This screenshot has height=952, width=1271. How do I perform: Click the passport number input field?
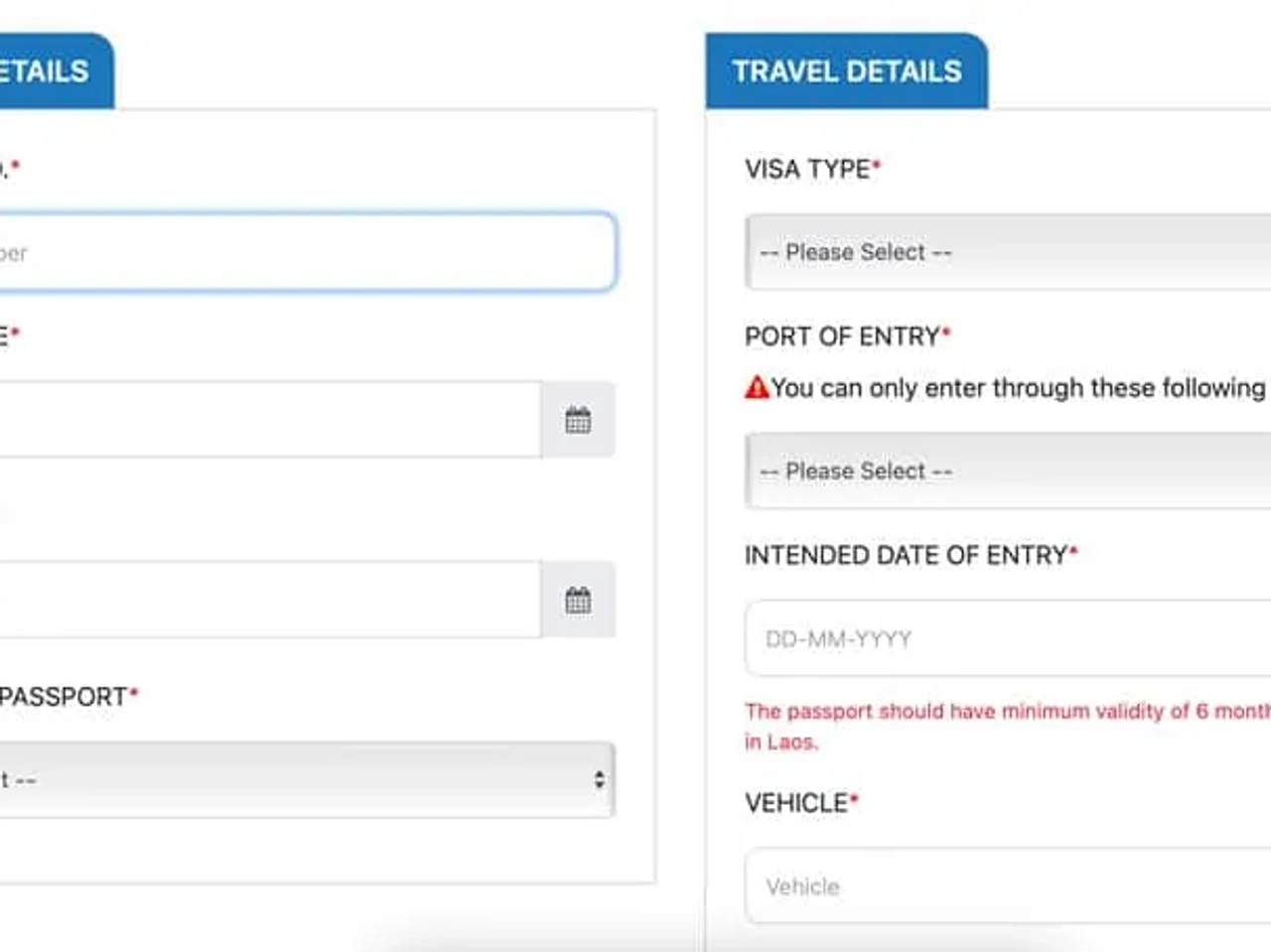[298, 252]
